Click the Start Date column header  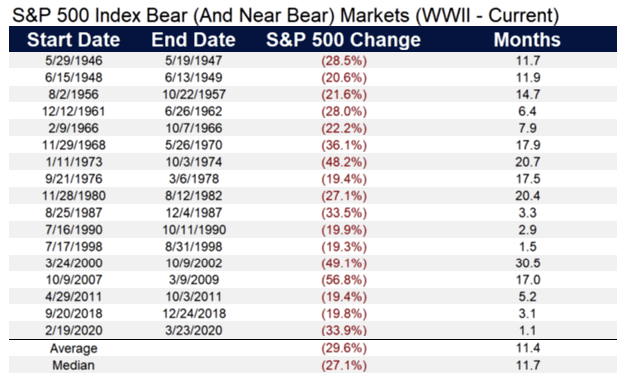[73, 40]
